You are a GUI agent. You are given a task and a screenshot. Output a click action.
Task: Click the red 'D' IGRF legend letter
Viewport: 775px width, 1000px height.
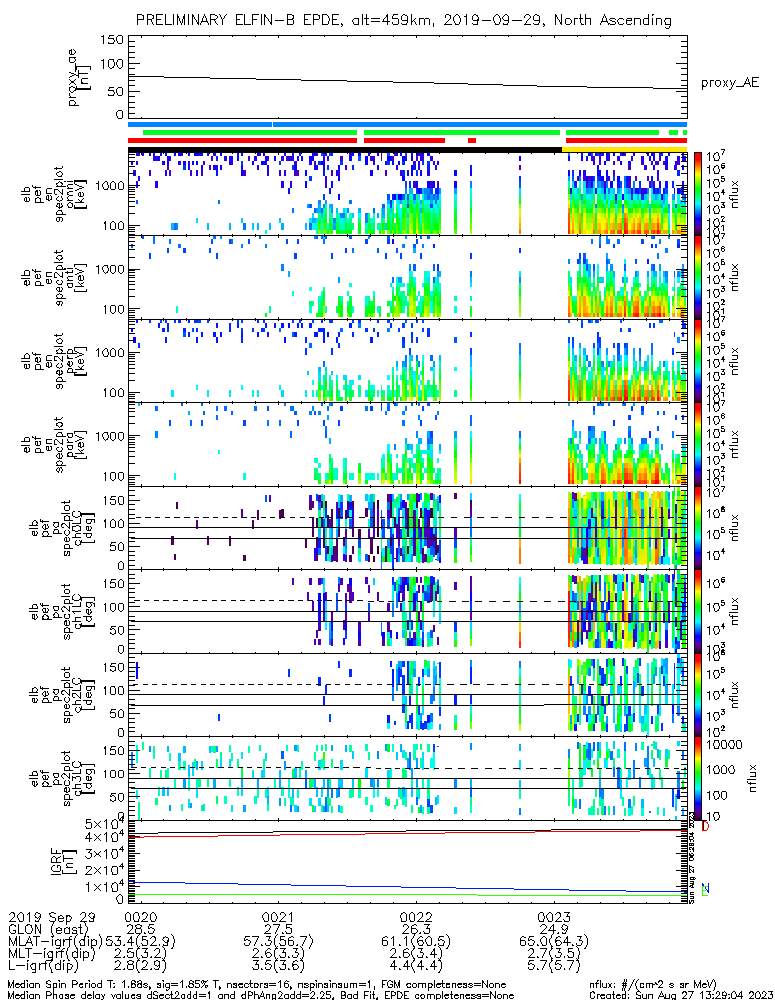[705, 827]
